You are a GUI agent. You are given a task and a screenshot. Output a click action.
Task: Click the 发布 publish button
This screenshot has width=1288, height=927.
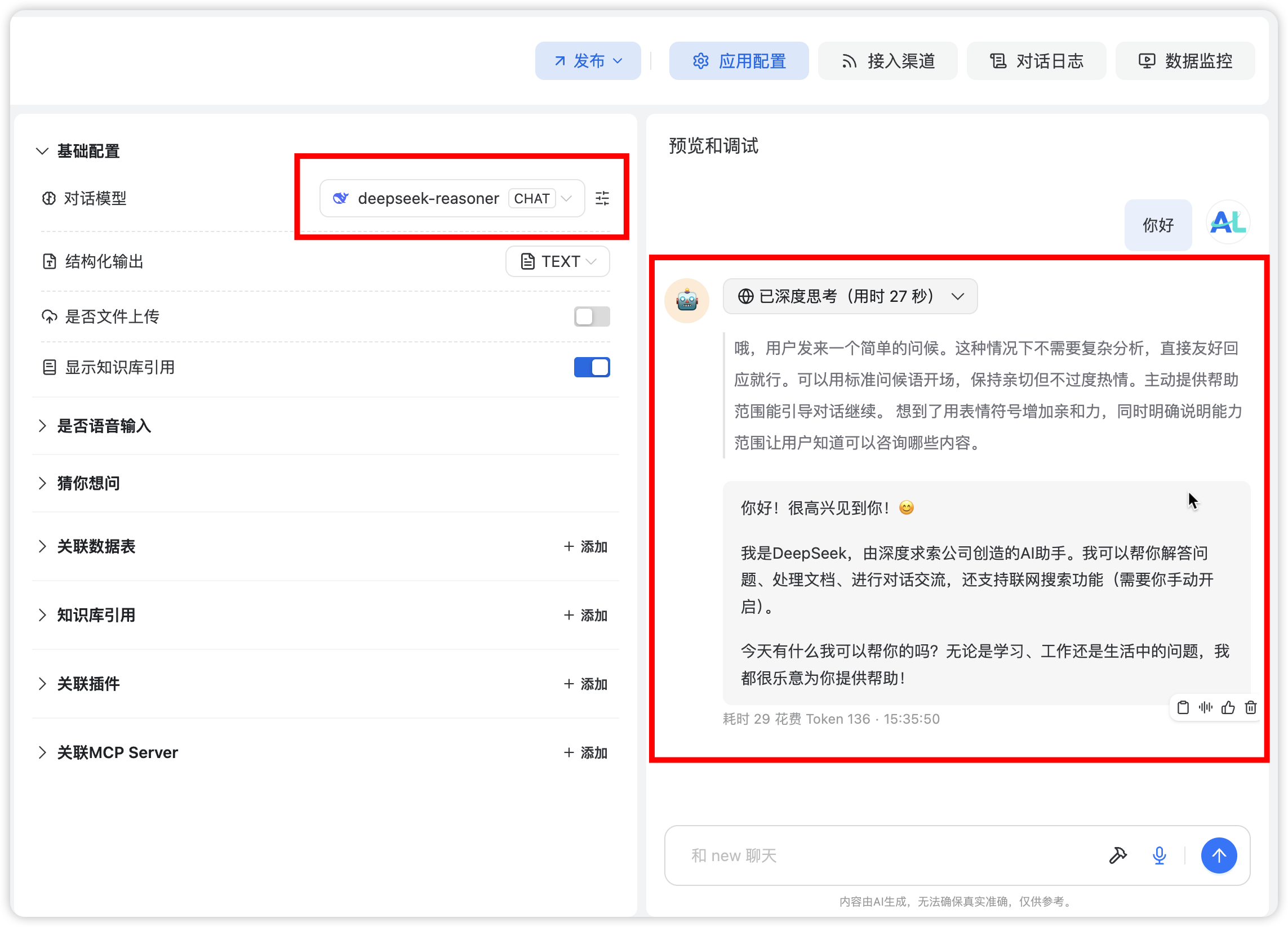588,61
